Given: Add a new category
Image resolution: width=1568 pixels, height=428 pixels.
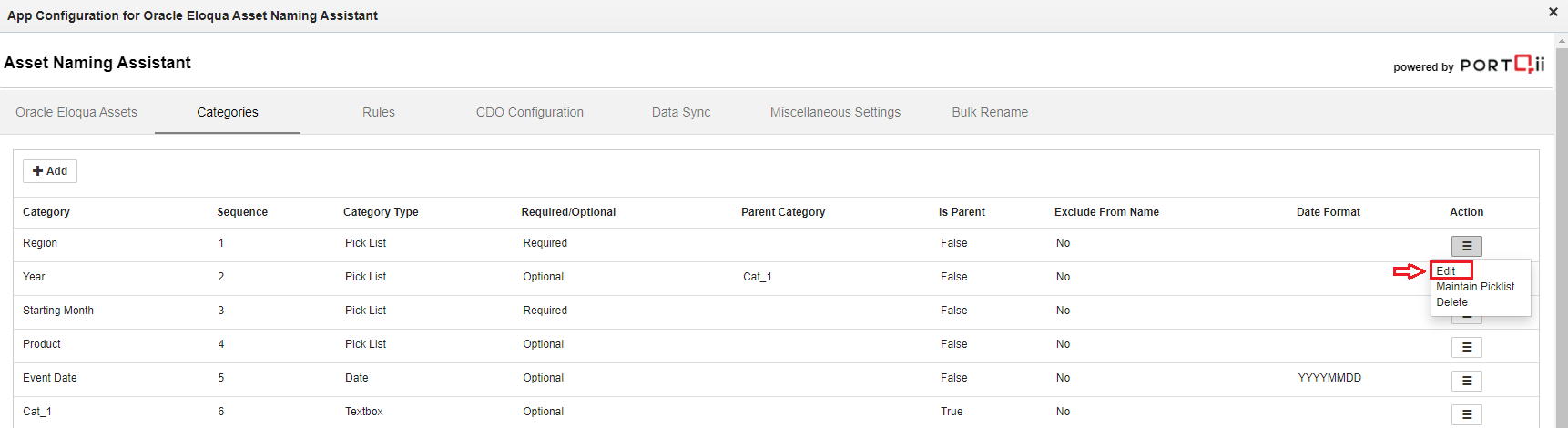Looking at the screenshot, I should (x=50, y=171).
